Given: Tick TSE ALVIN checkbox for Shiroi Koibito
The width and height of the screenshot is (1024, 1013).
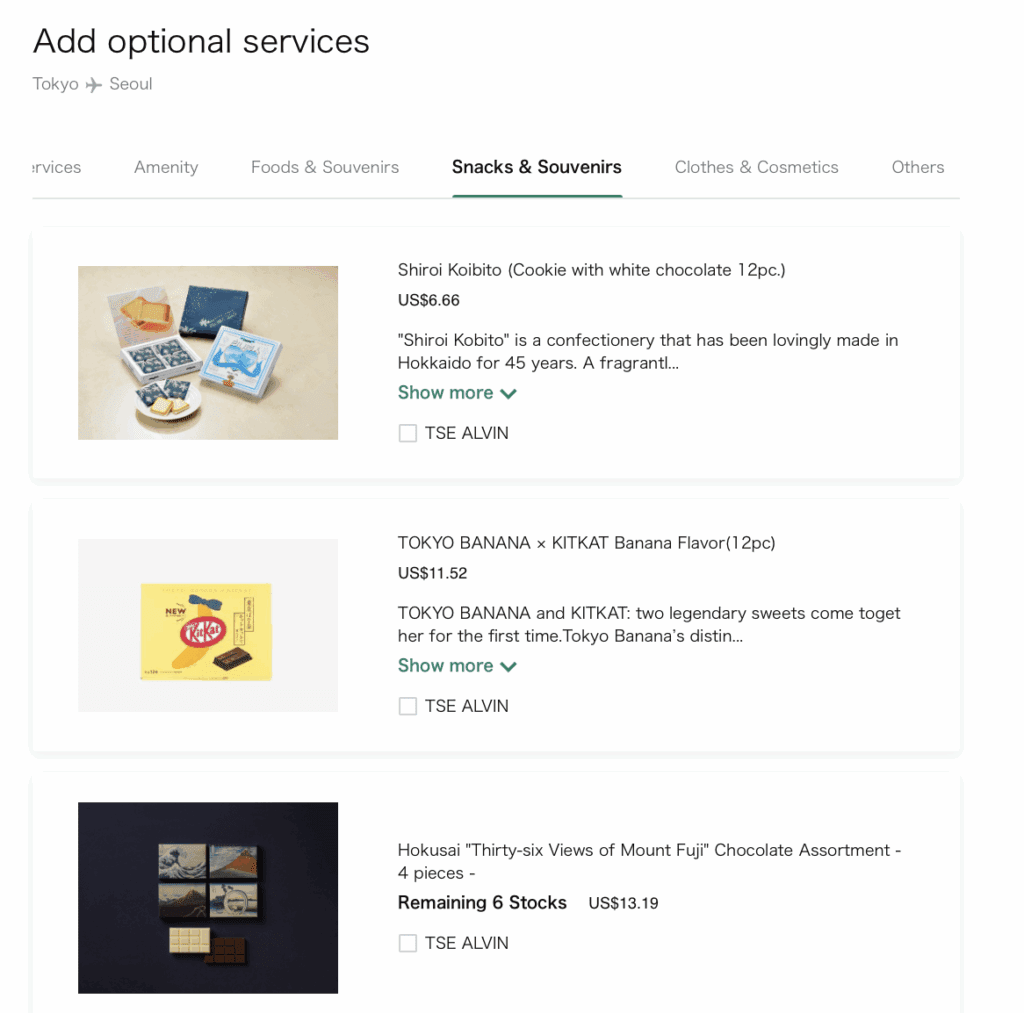Looking at the screenshot, I should (408, 433).
